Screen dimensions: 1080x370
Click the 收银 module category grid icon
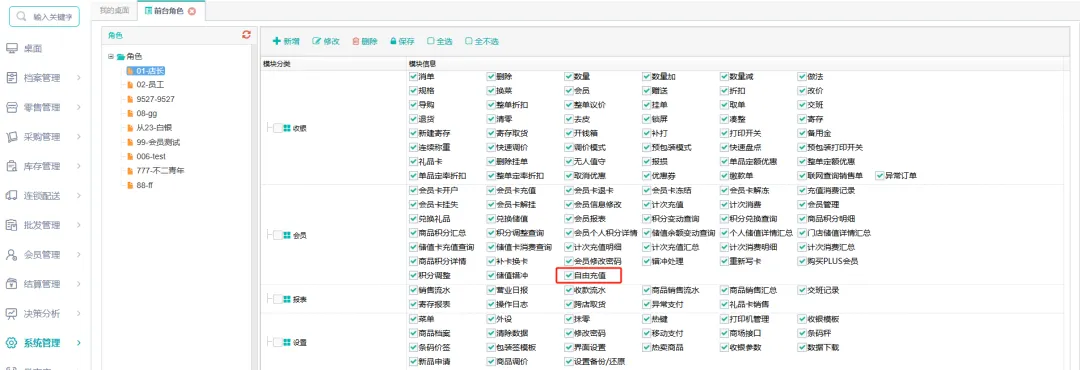(287, 128)
